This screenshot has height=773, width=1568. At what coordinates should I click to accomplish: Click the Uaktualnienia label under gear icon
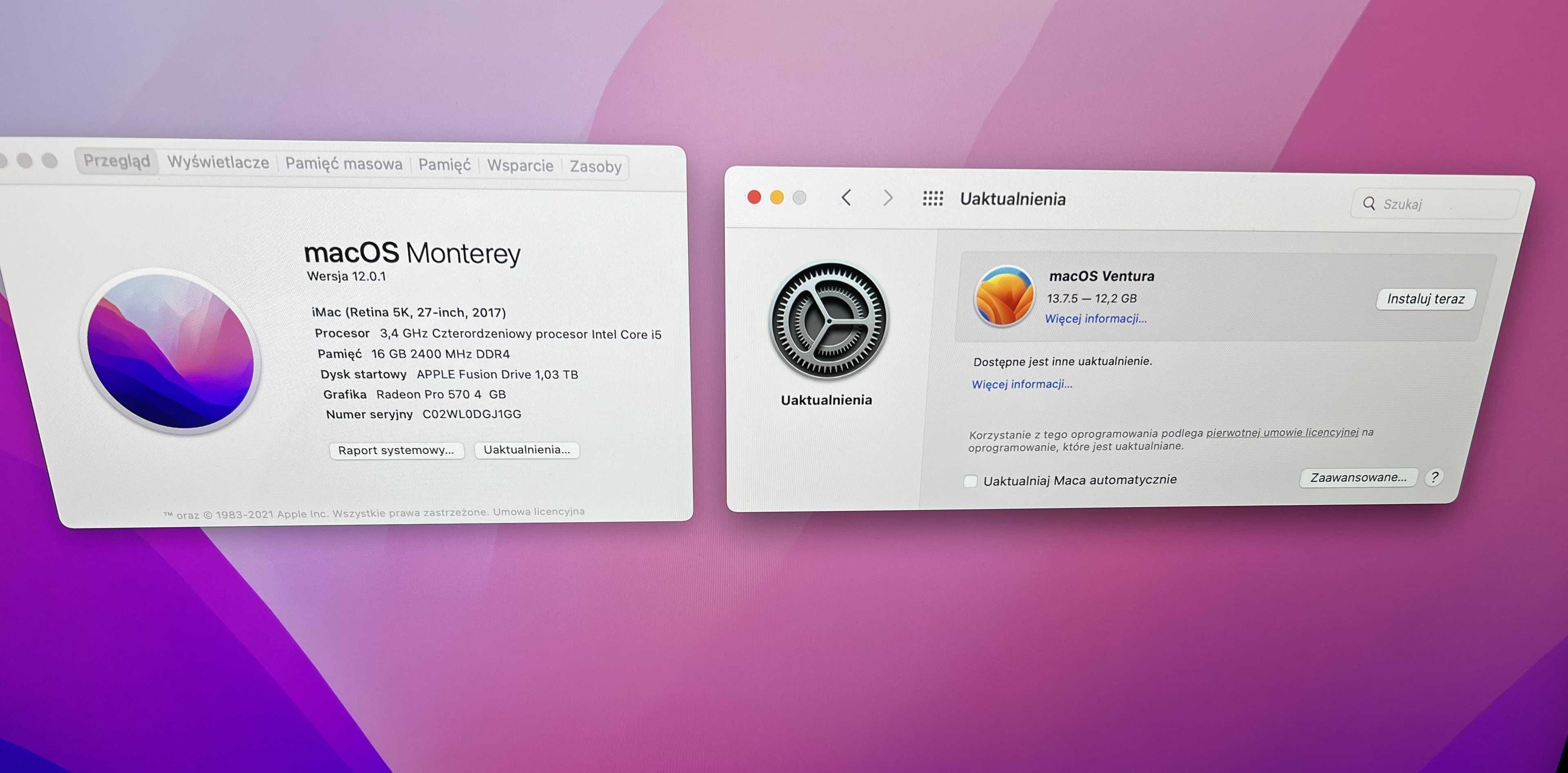pyautogui.click(x=826, y=400)
